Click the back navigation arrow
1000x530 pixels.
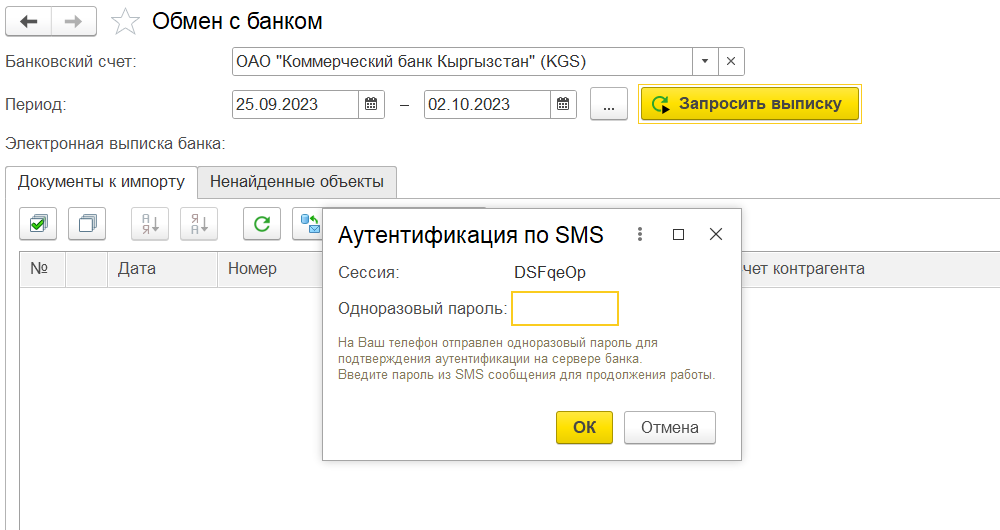click(30, 21)
